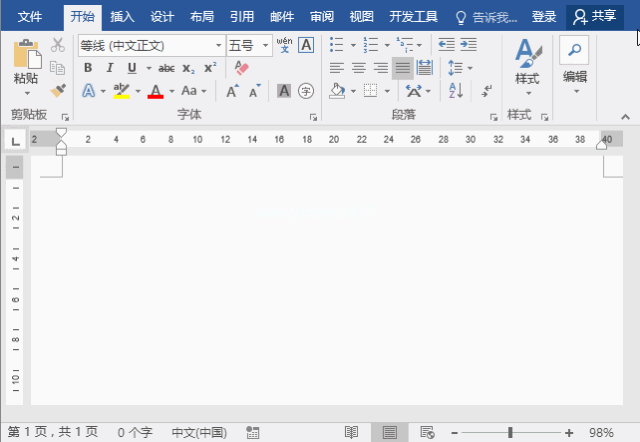The width and height of the screenshot is (640, 442).
Task: Click the Cut scissors icon
Action: click(x=58, y=45)
